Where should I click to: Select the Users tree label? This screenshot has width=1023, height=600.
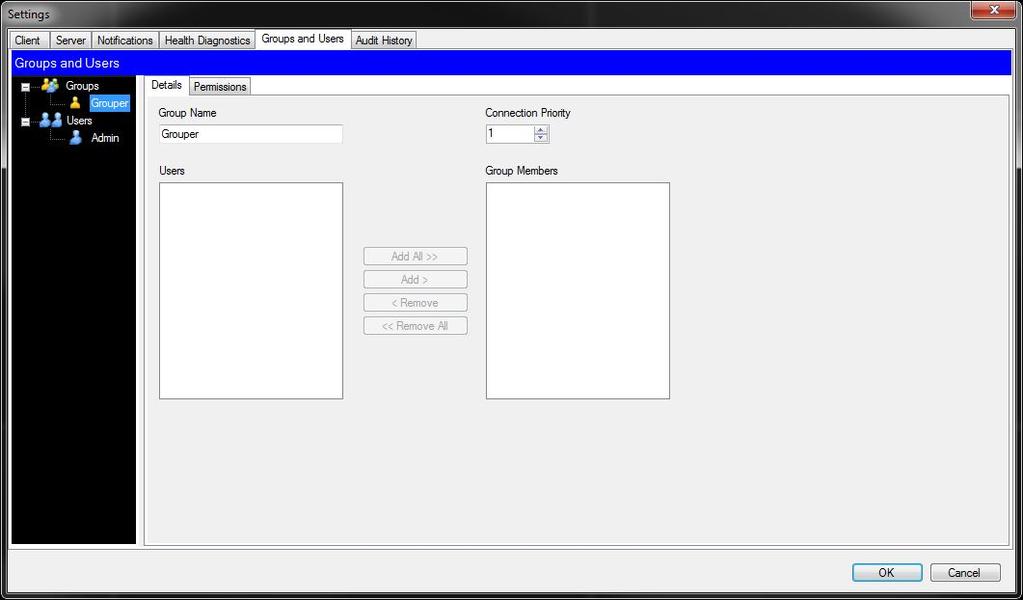(79, 121)
